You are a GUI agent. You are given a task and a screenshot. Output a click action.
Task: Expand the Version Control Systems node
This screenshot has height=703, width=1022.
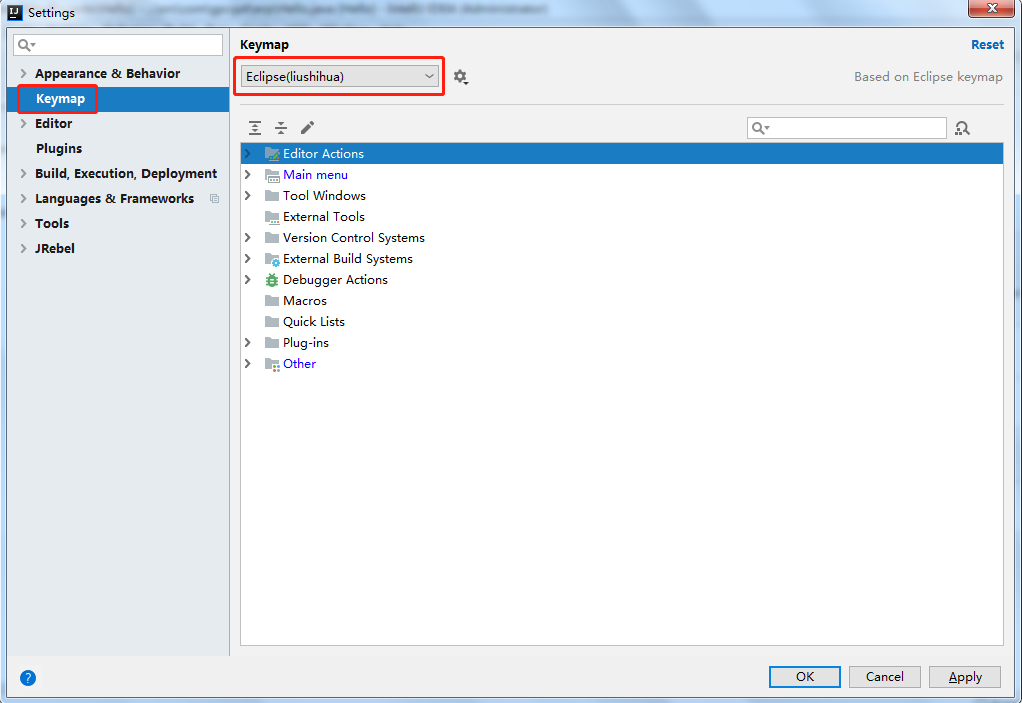tap(248, 238)
